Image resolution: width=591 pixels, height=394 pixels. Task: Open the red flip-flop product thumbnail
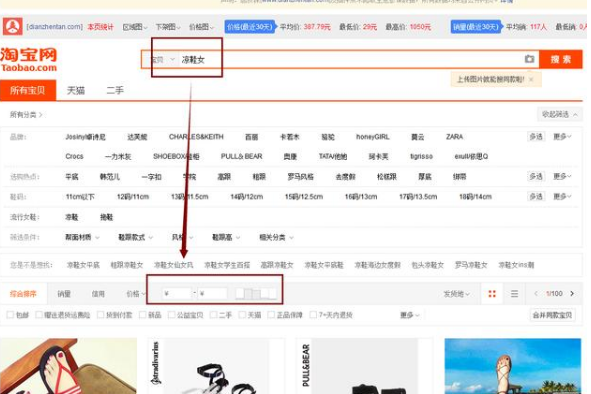pyautogui.click(x=69, y=366)
